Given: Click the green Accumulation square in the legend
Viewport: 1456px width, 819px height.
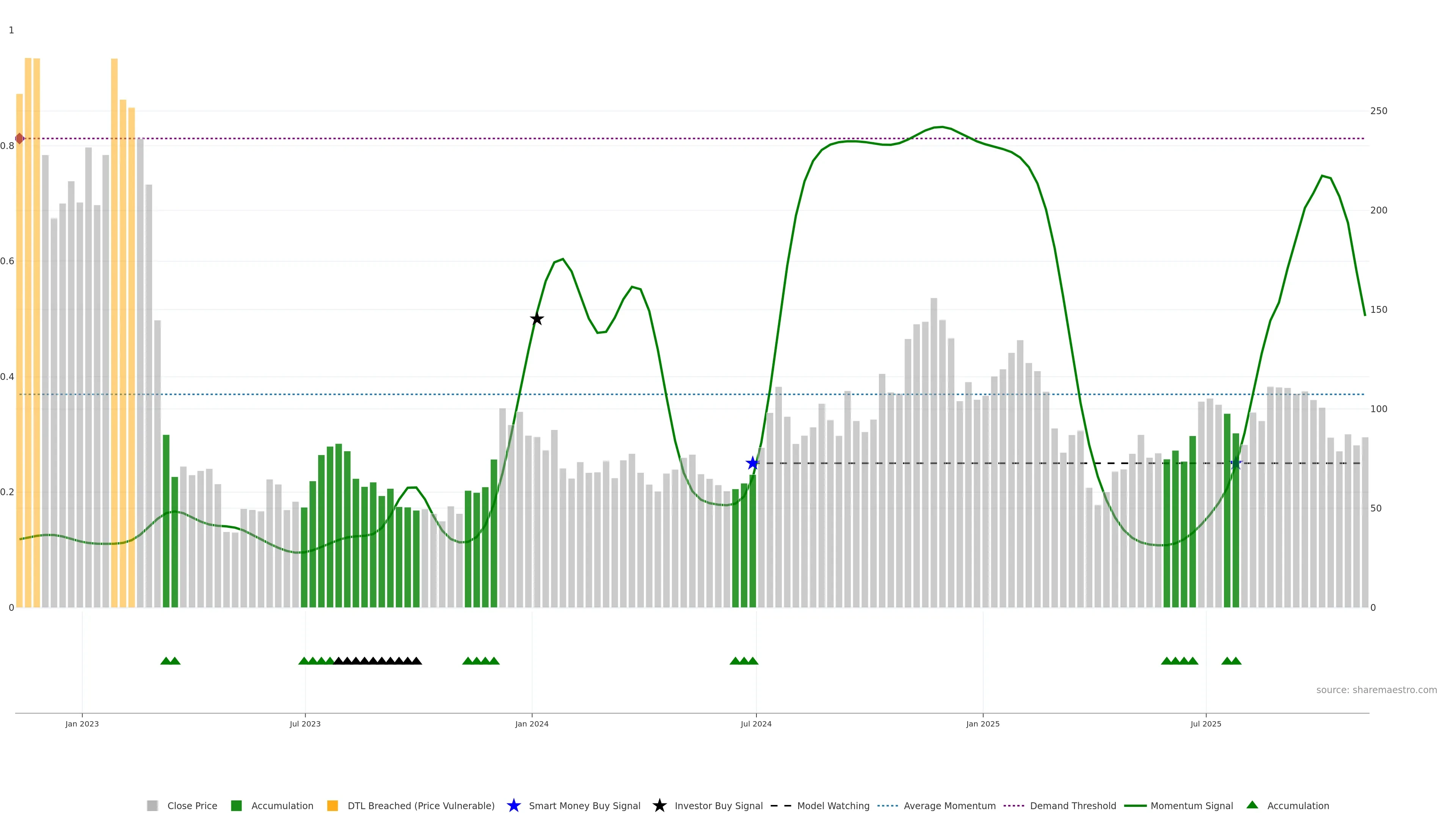Looking at the screenshot, I should (x=236, y=805).
